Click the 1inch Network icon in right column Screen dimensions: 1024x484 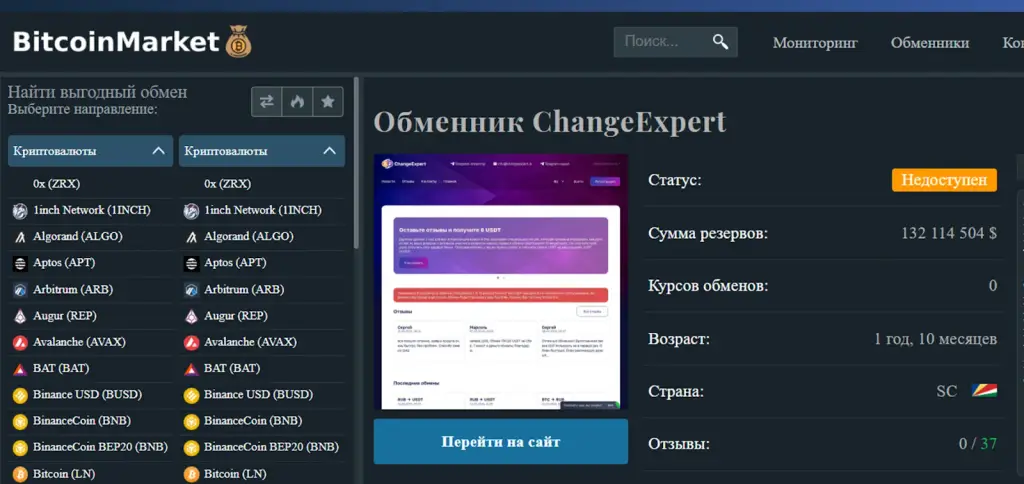191,210
